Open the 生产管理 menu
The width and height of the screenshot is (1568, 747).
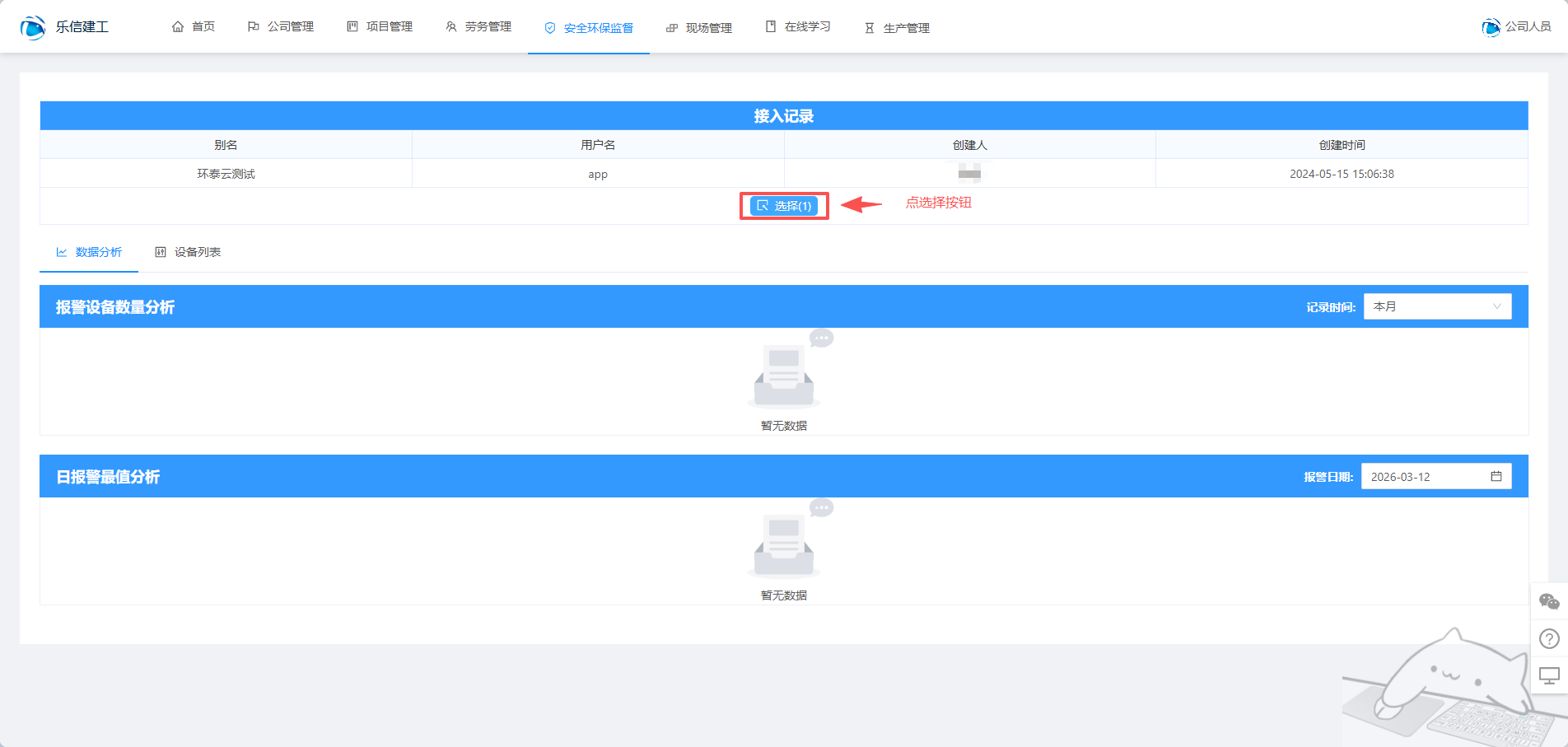tap(897, 28)
